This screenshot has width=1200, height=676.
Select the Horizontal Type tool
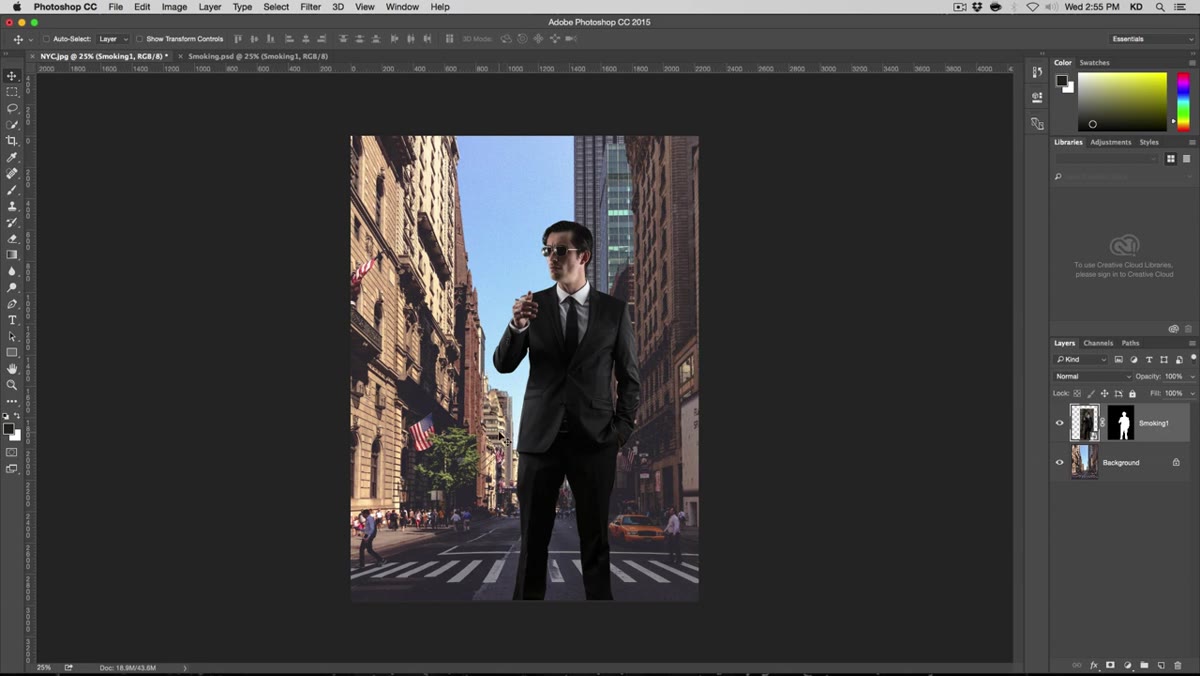(x=12, y=320)
